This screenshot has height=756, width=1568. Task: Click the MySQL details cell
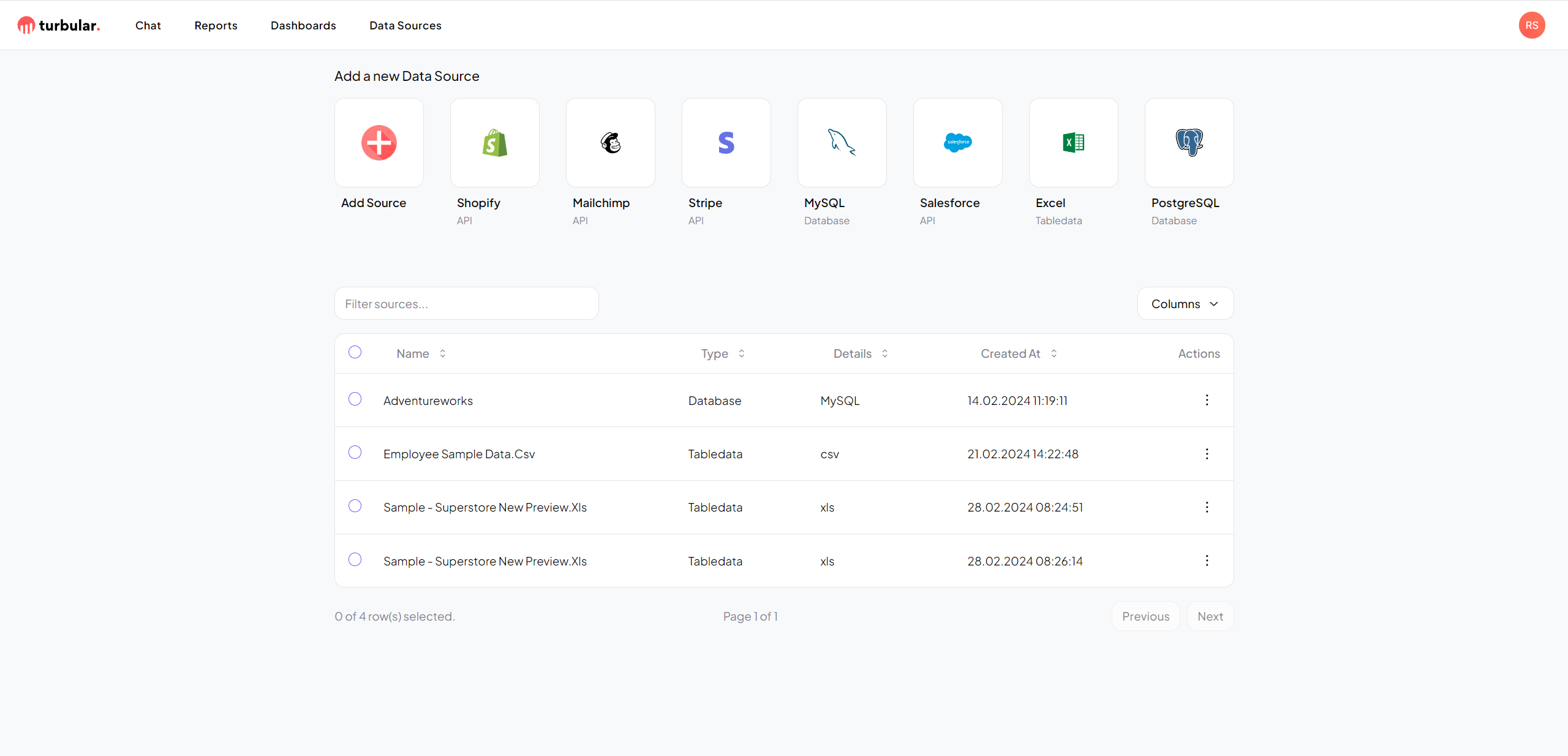click(840, 401)
